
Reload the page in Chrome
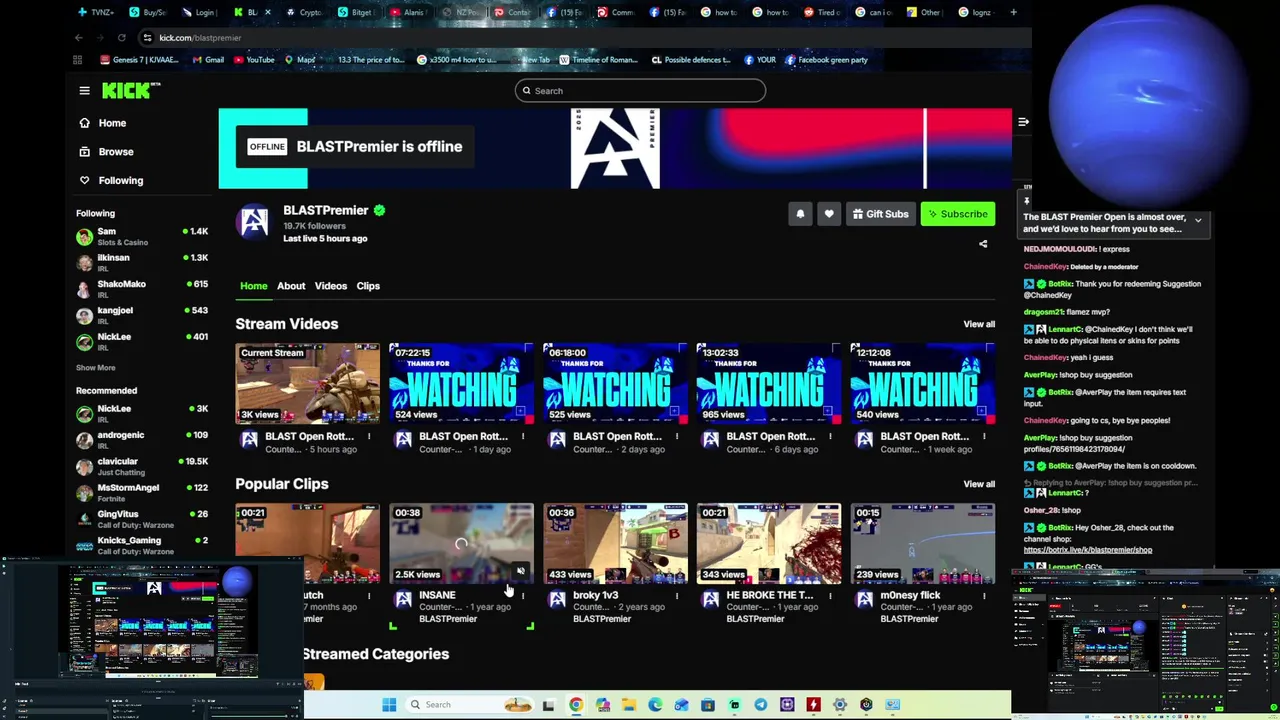click(x=121, y=38)
